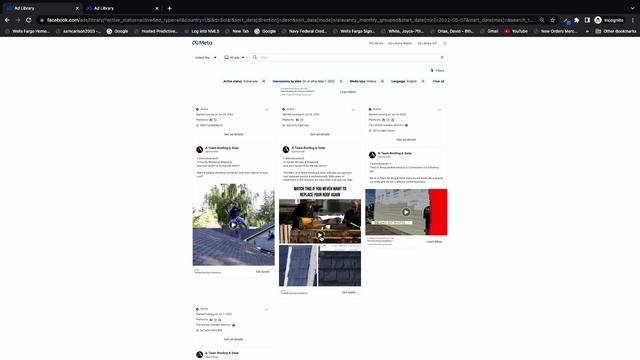Open the Log into NMLS bookmark
Screen dimensions: 640x360
202,31
